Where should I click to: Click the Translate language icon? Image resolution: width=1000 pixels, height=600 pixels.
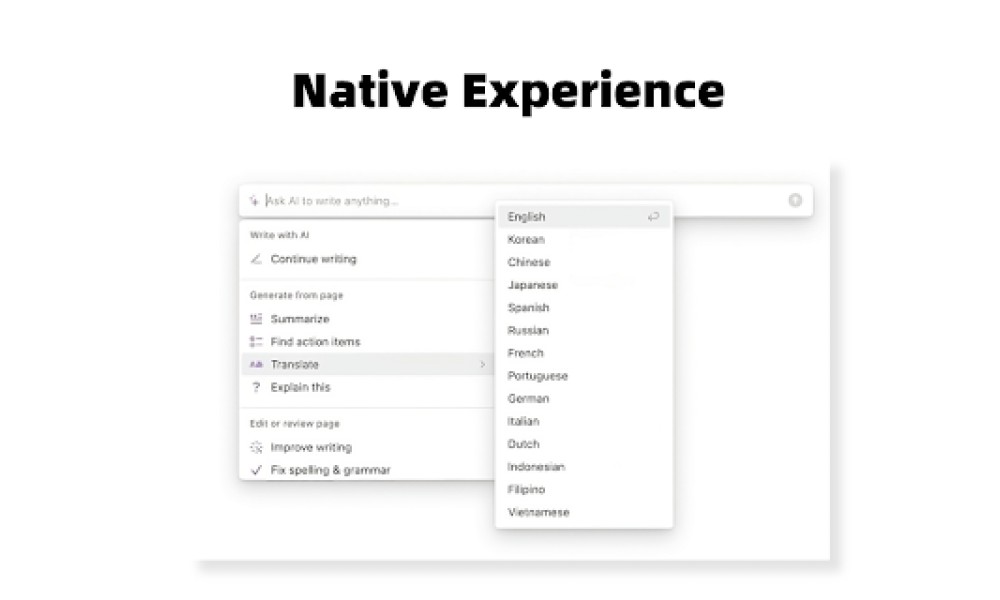pos(256,365)
